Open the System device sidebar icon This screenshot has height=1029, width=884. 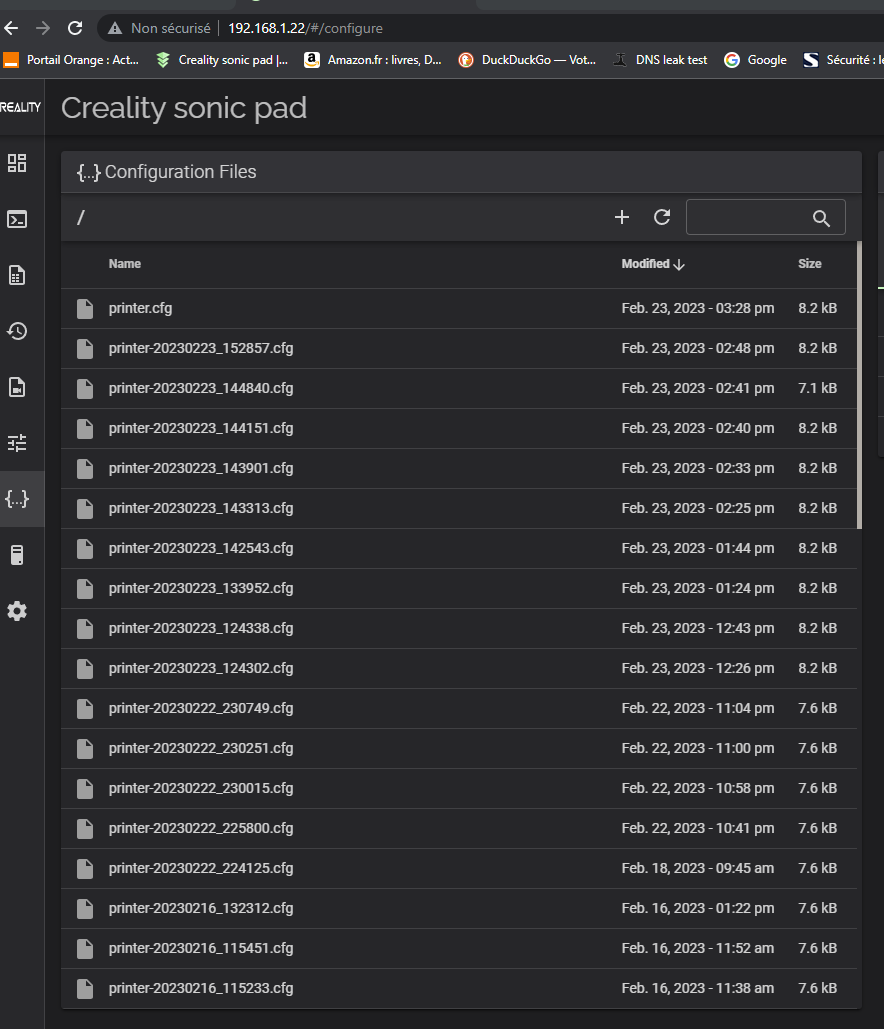click(x=17, y=555)
